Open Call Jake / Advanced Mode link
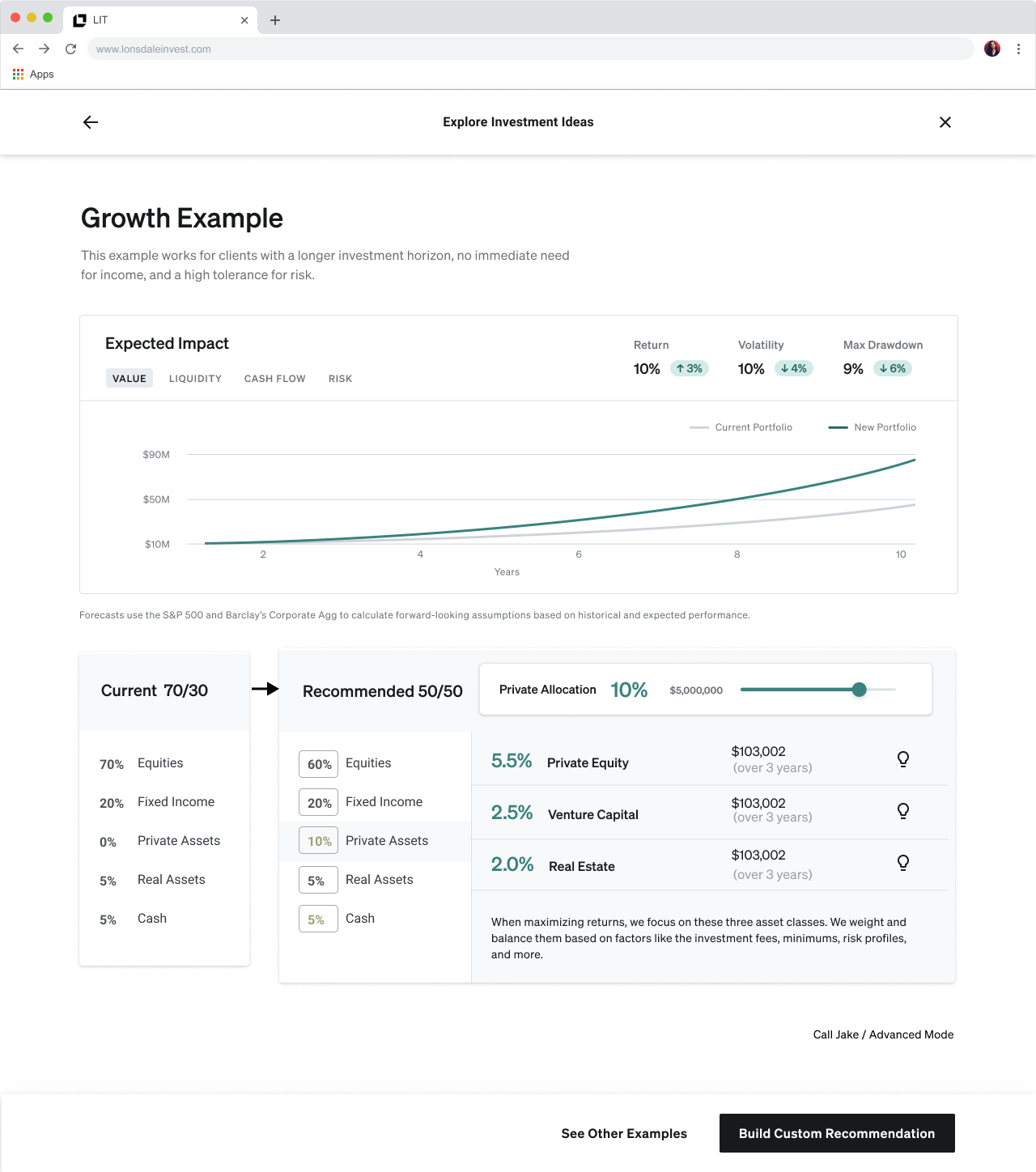Viewport: 1036px width, 1172px height. (x=883, y=1034)
